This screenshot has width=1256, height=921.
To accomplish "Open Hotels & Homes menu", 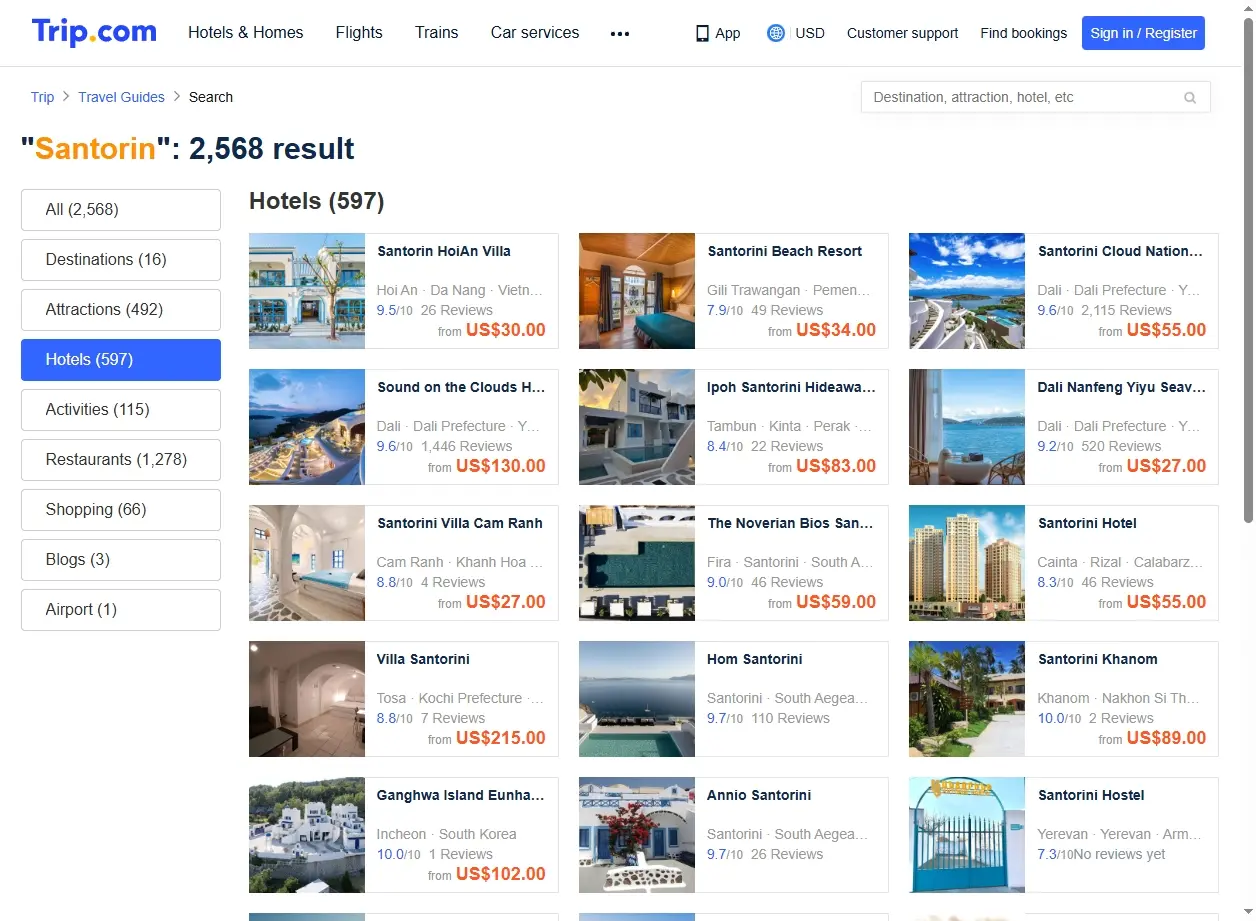I will coord(246,33).
